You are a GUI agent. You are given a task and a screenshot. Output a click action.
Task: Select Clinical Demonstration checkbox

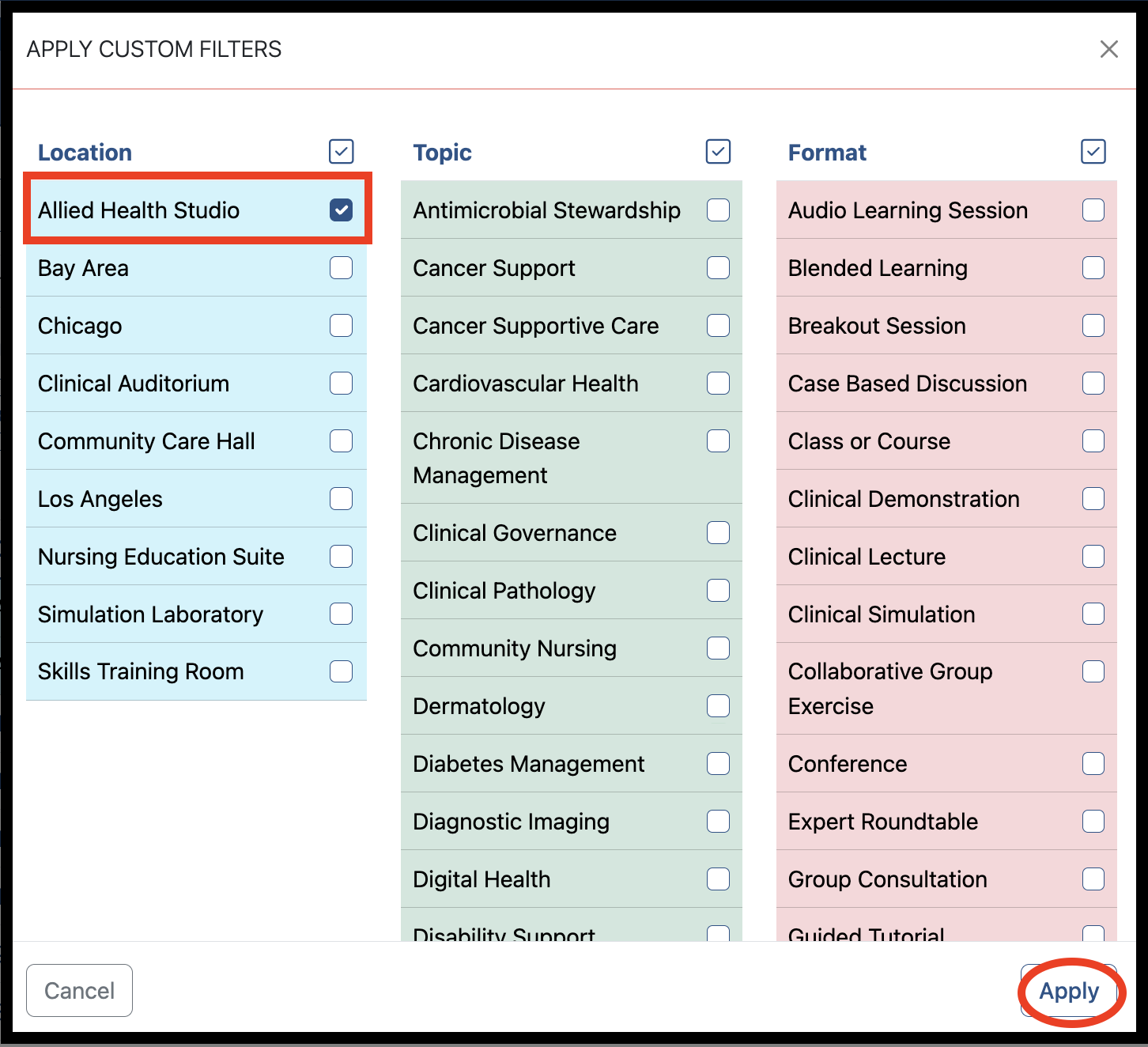coord(1093,499)
